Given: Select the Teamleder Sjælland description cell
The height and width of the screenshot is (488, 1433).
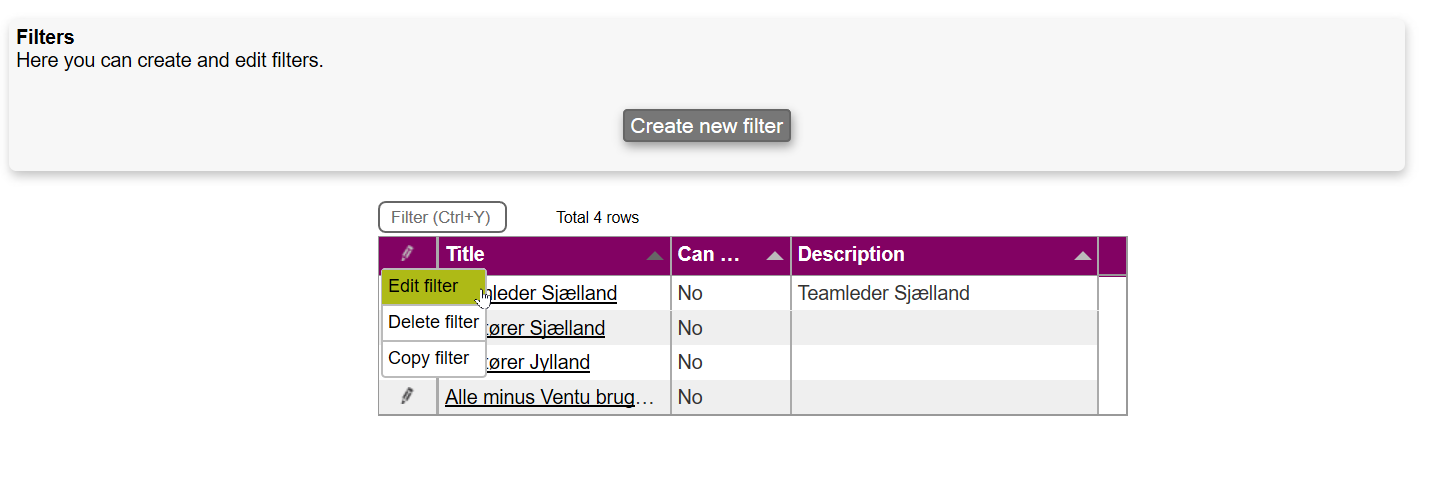Looking at the screenshot, I should pos(883,293).
